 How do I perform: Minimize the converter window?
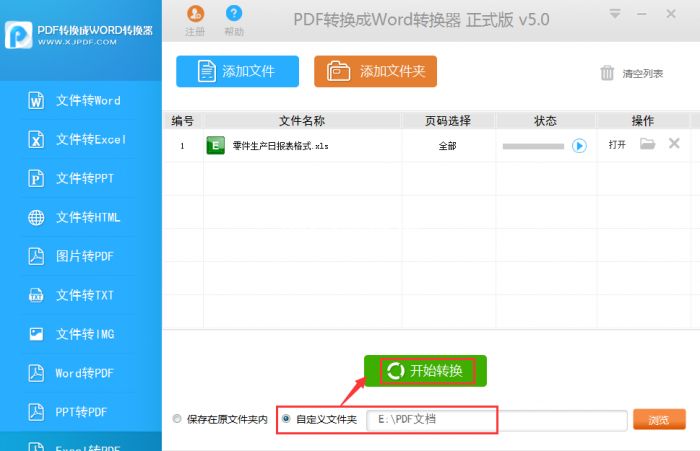[x=642, y=14]
